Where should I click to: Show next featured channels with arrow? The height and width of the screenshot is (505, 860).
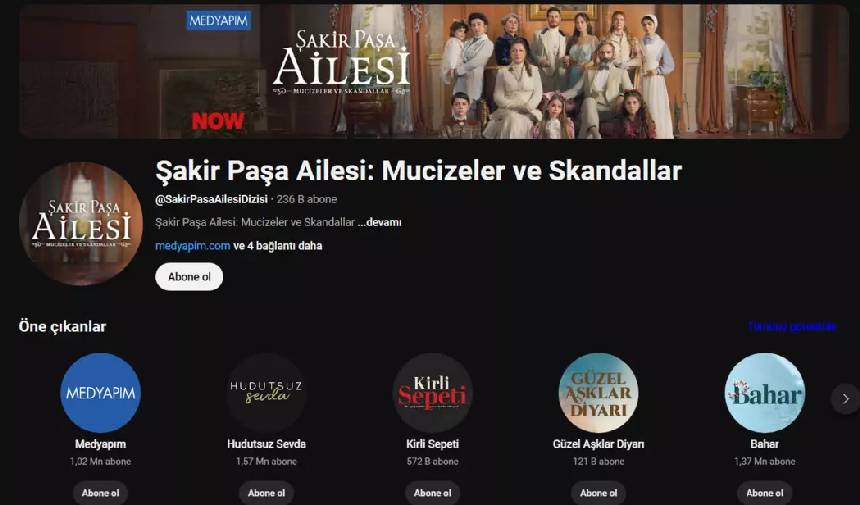click(x=845, y=399)
